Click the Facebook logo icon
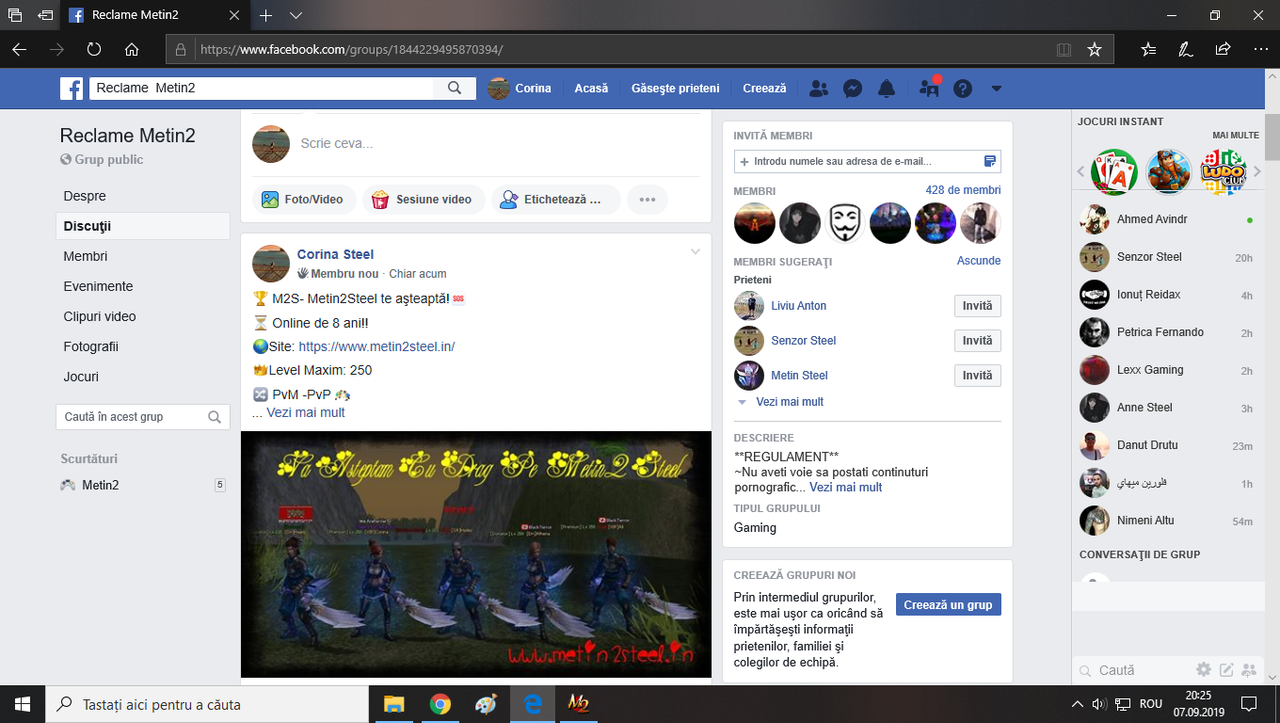Viewport: 1280px width, 723px height. pos(71,88)
